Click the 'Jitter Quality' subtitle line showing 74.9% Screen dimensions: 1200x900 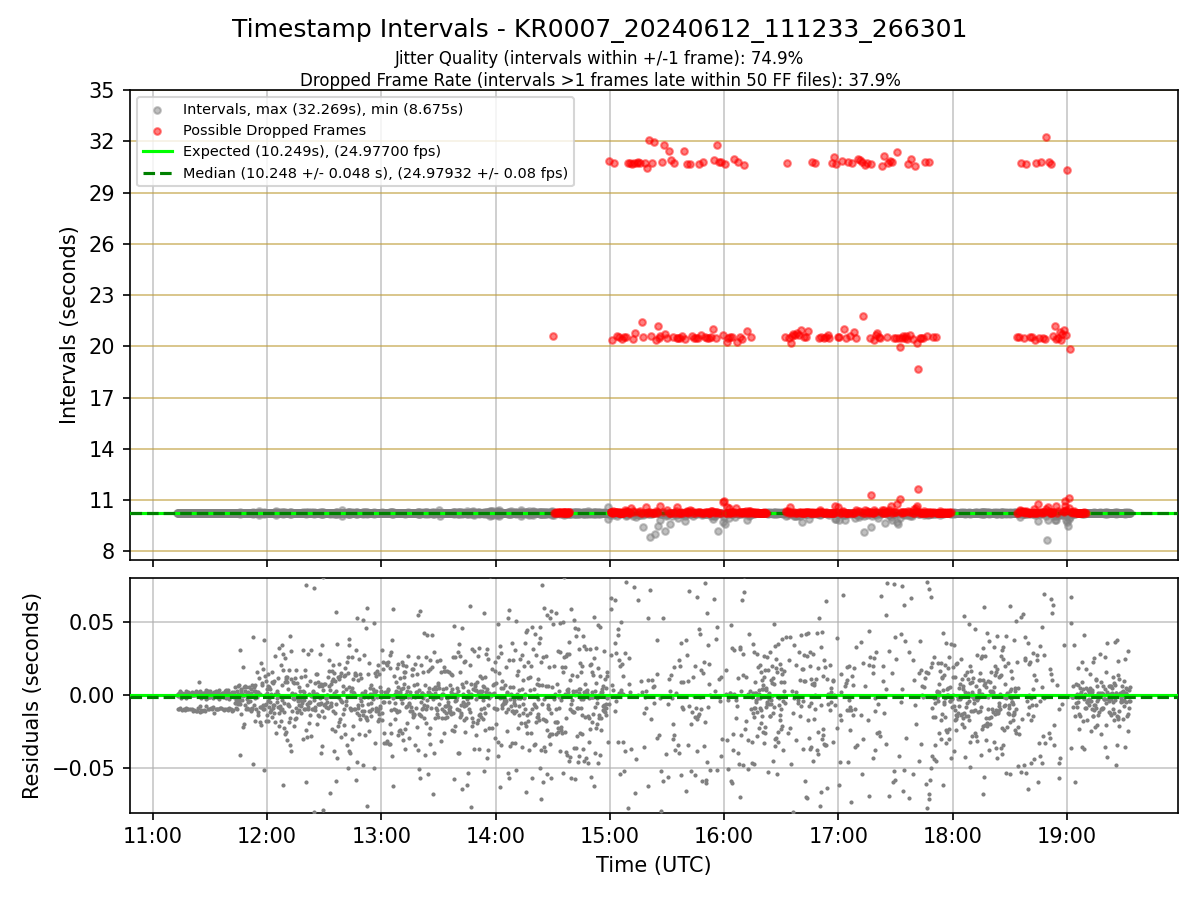click(599, 58)
